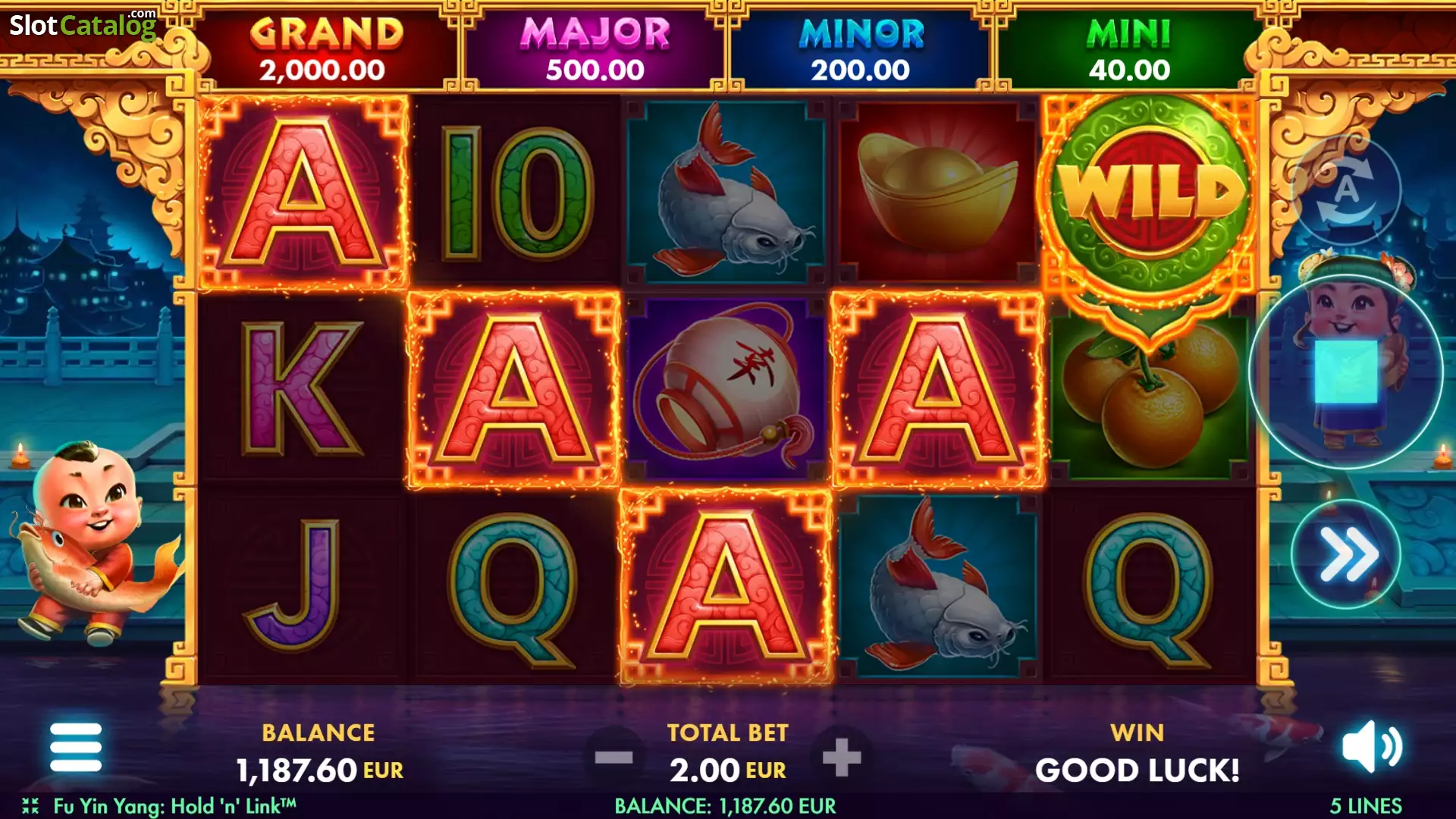
Task: Click the white lantern pot symbol
Action: pyautogui.click(x=726, y=388)
